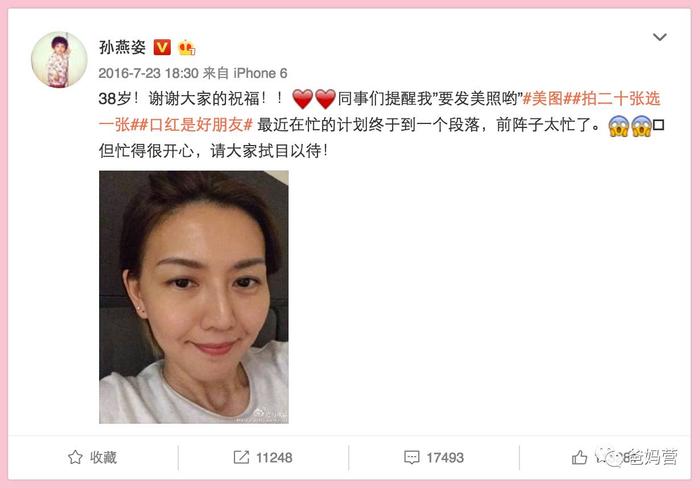
Task: Click the iPhone 6 source link
Action: pyautogui.click(x=260, y=73)
